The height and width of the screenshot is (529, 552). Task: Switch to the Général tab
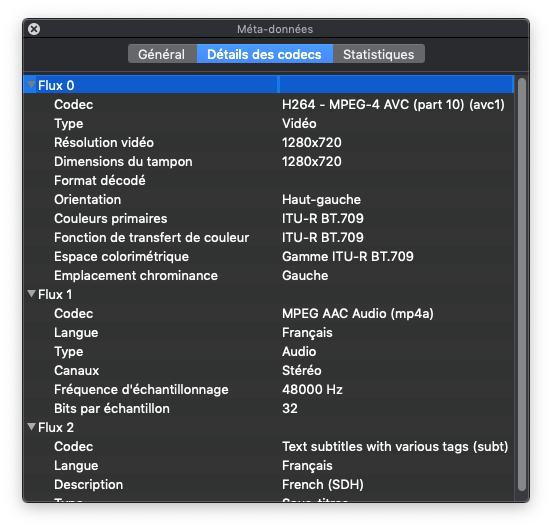click(x=162, y=54)
